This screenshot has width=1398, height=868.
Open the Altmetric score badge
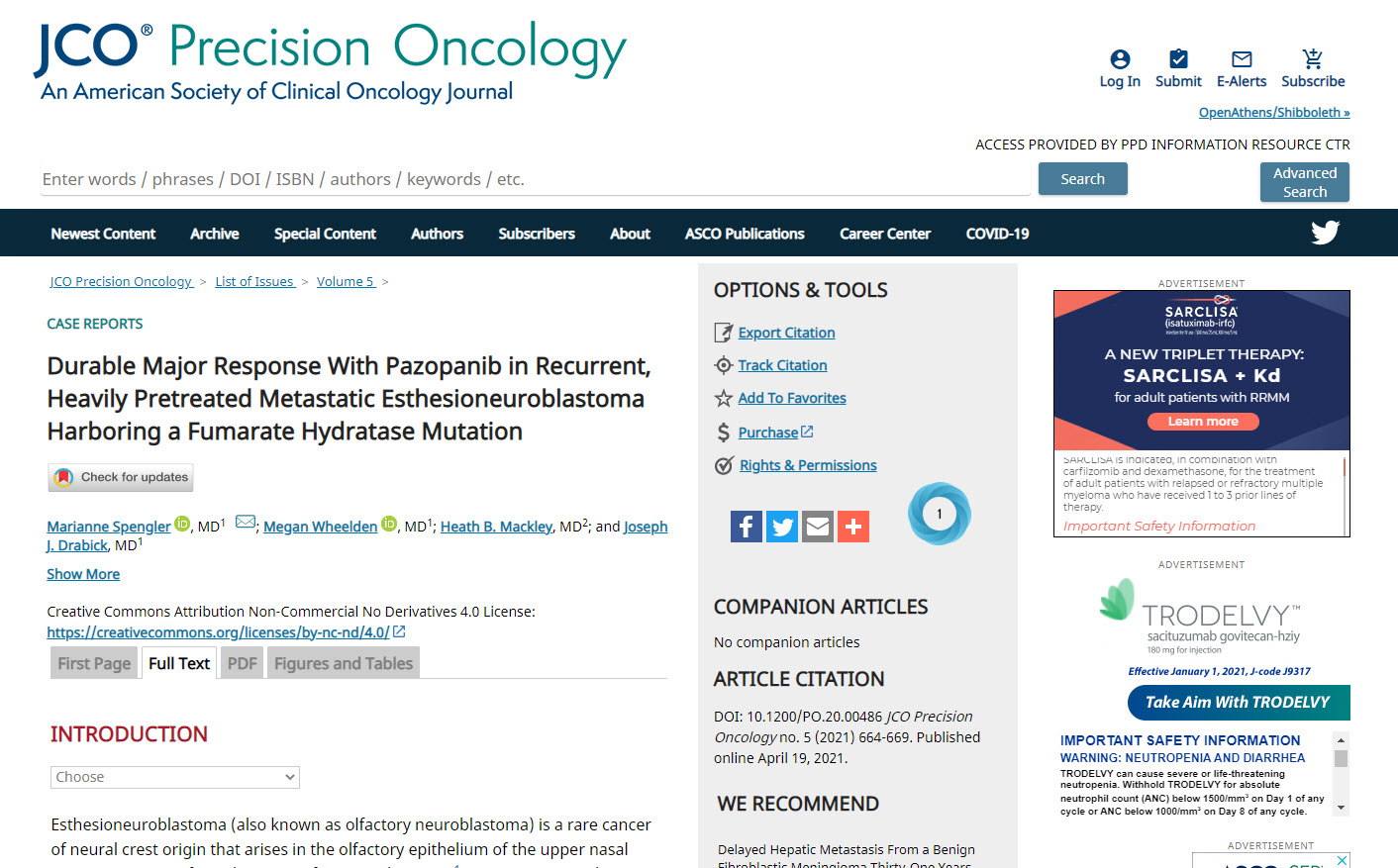click(x=940, y=514)
